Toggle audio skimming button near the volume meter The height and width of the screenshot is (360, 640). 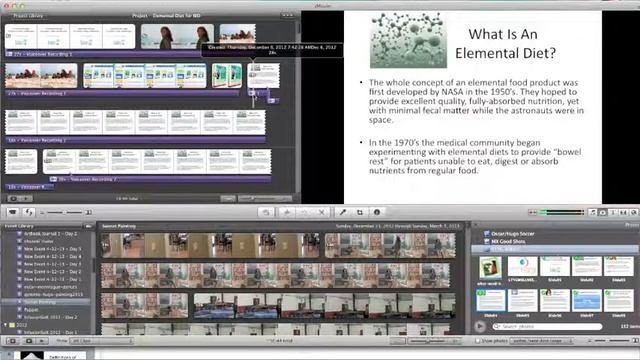pos(532,212)
